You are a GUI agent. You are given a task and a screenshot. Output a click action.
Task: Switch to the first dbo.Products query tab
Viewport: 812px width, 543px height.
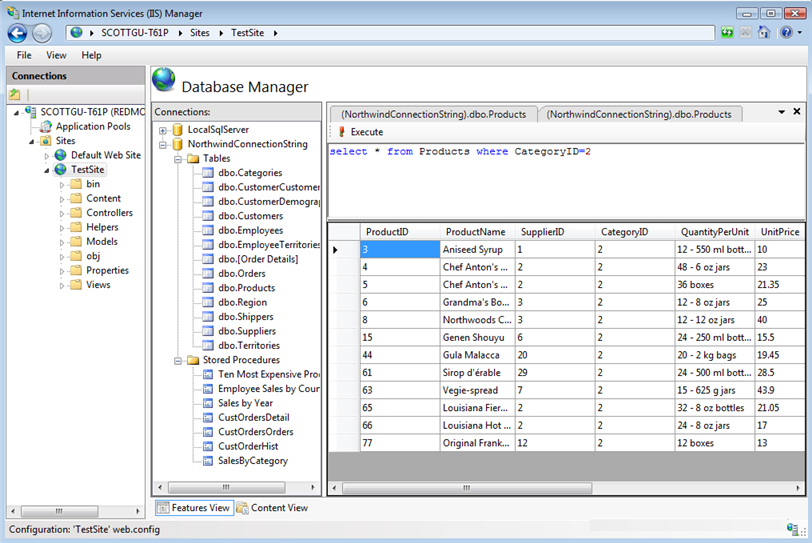click(433, 114)
